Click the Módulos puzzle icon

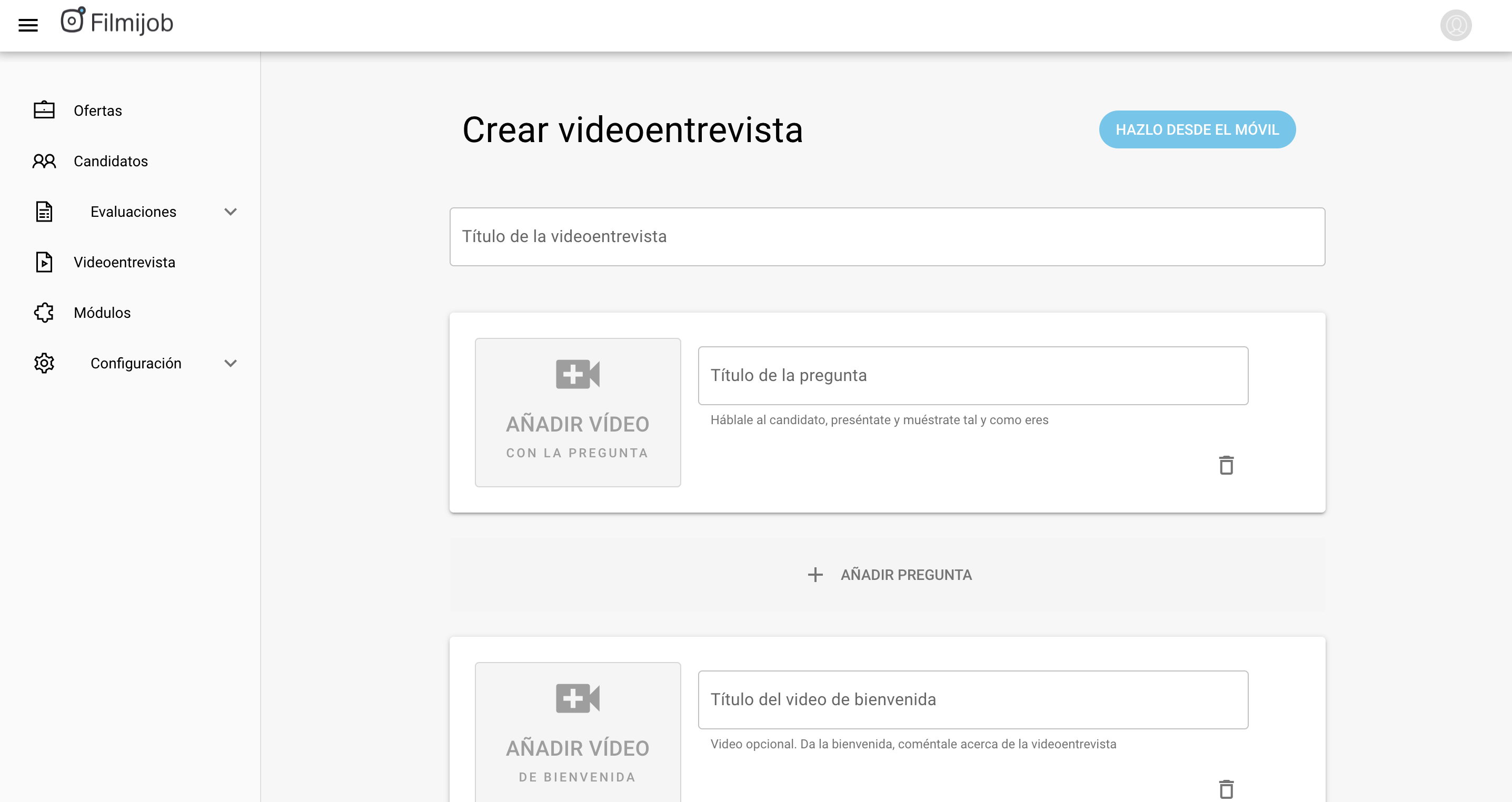(44, 312)
